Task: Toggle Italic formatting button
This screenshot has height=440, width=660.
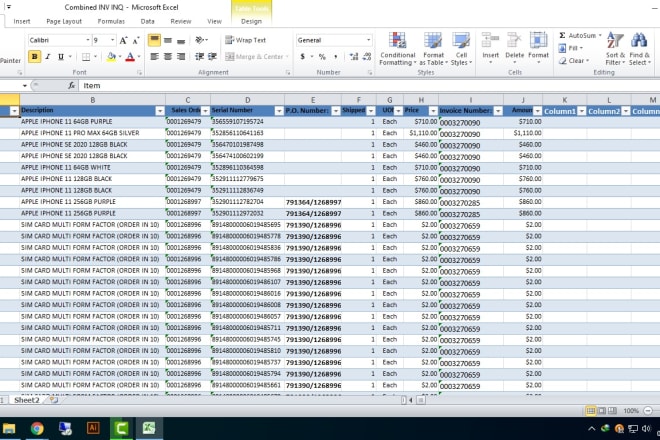Action: pos(48,56)
